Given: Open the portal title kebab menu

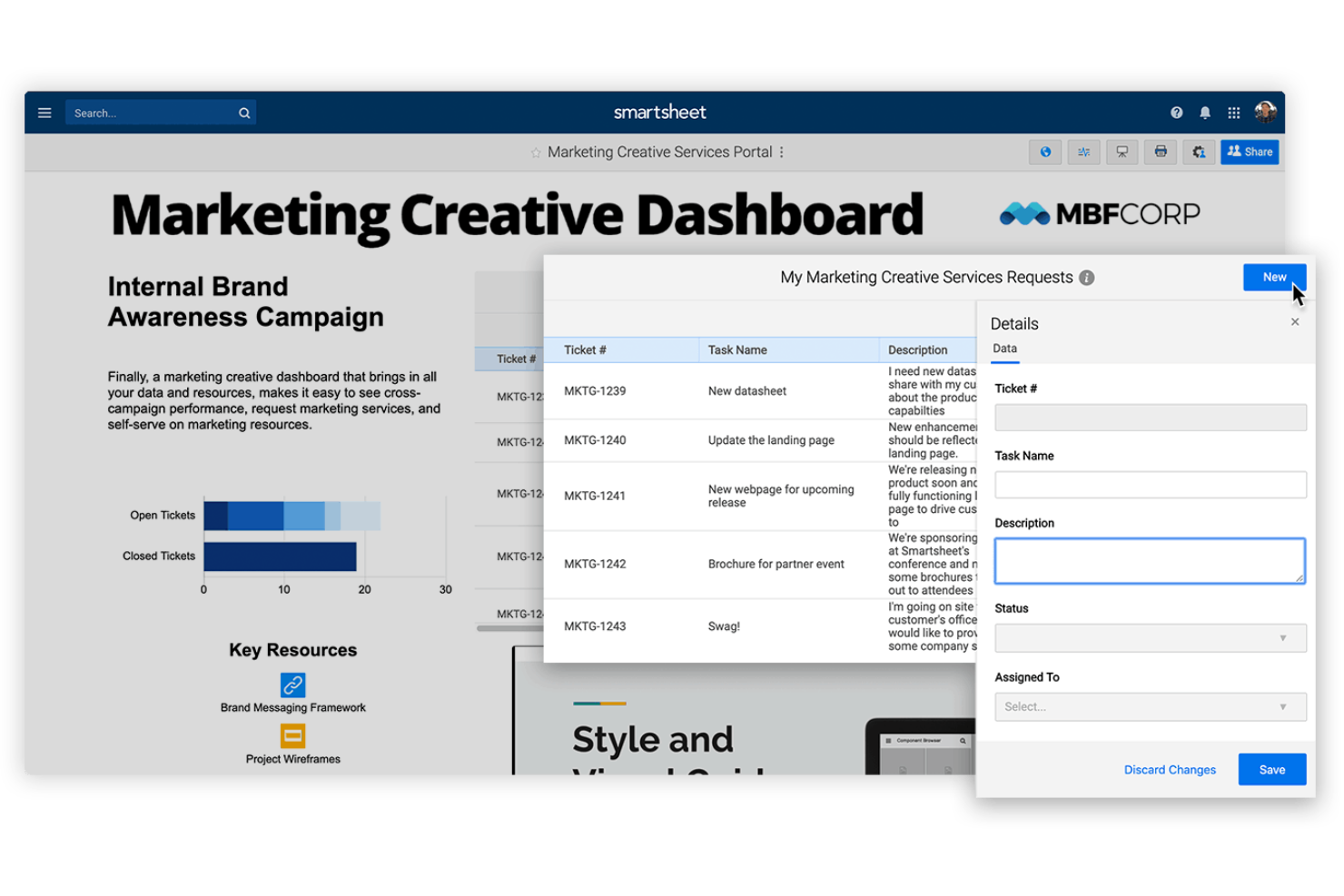Looking at the screenshot, I should 781,152.
